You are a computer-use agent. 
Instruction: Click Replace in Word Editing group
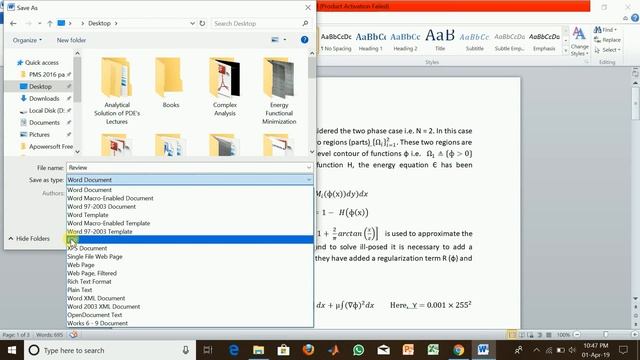(607, 40)
